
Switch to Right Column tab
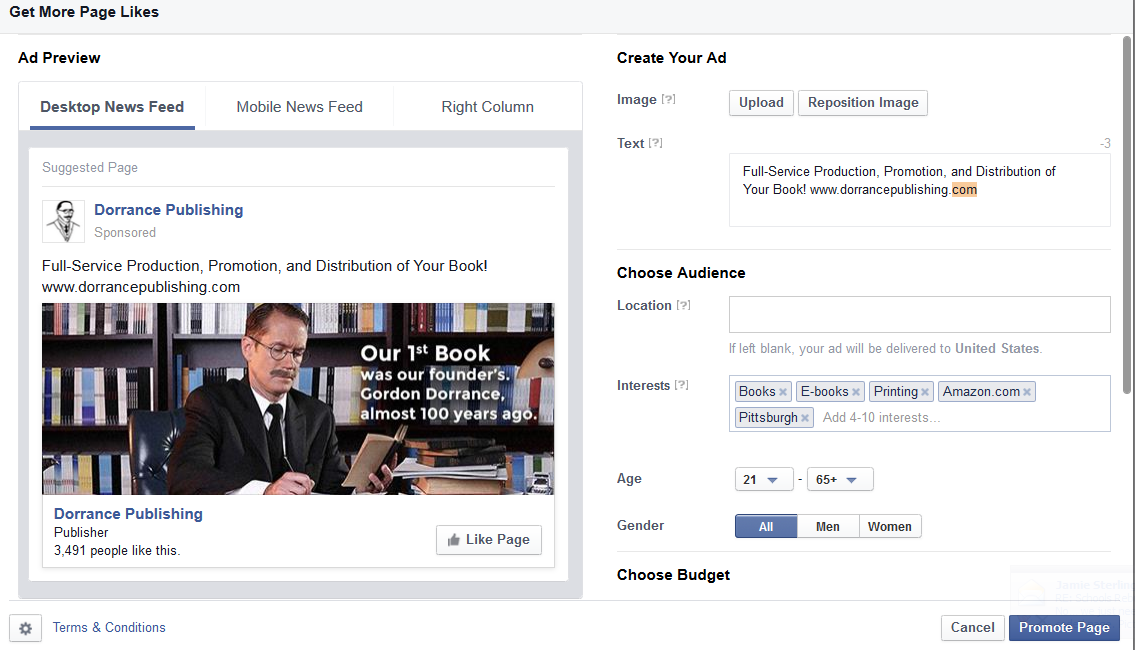488,107
